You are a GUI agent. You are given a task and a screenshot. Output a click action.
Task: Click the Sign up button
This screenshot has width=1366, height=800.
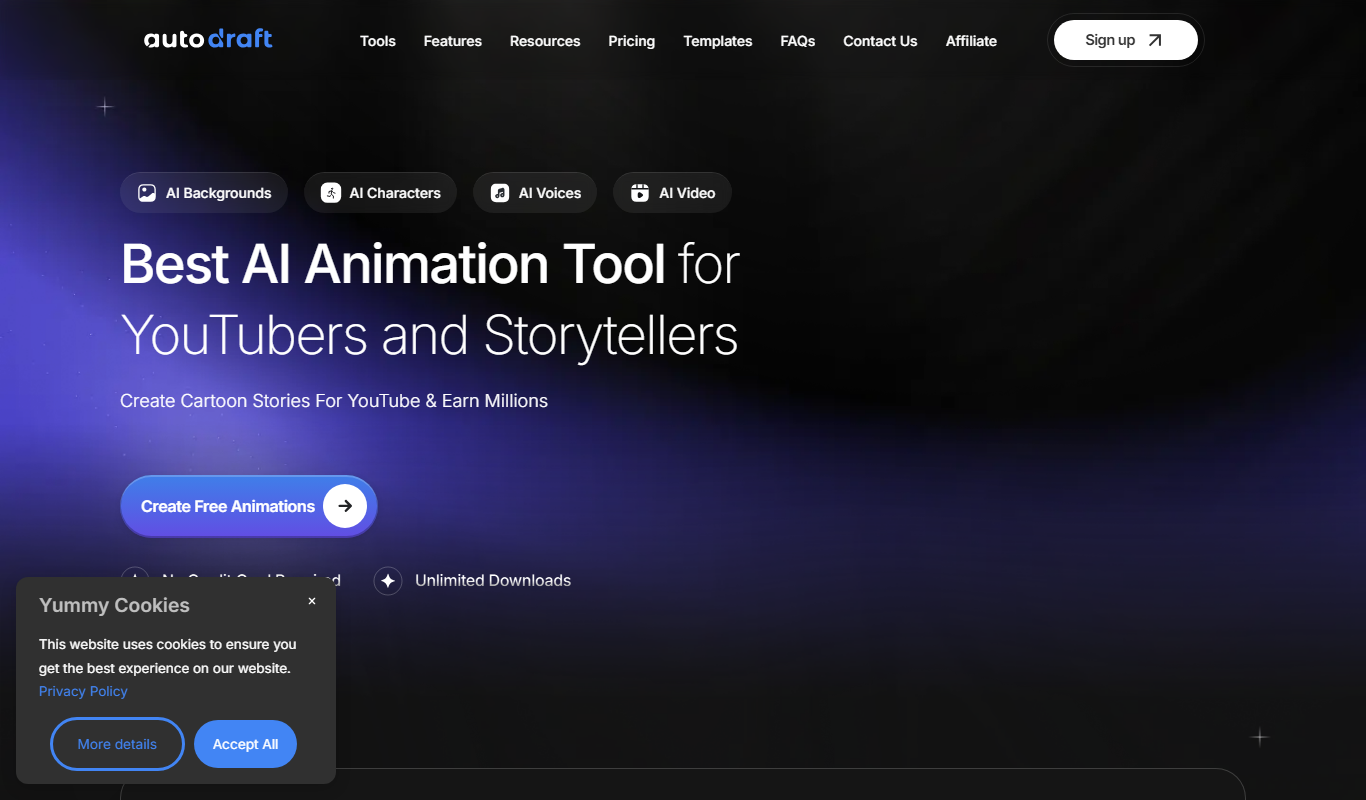pyautogui.click(x=1126, y=40)
